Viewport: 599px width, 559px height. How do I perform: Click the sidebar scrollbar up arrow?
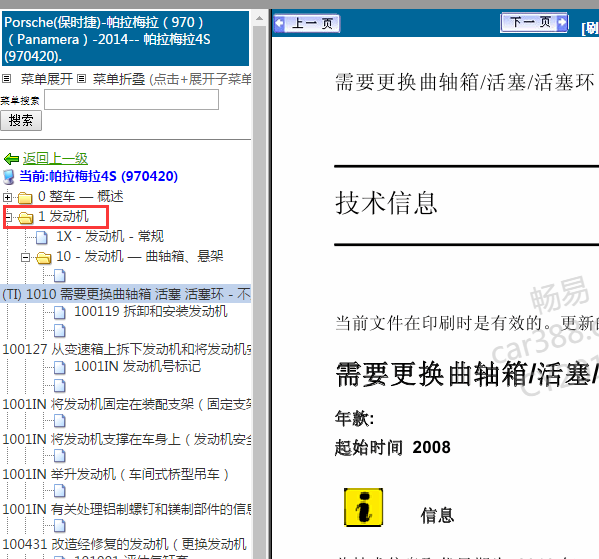[x=259, y=18]
